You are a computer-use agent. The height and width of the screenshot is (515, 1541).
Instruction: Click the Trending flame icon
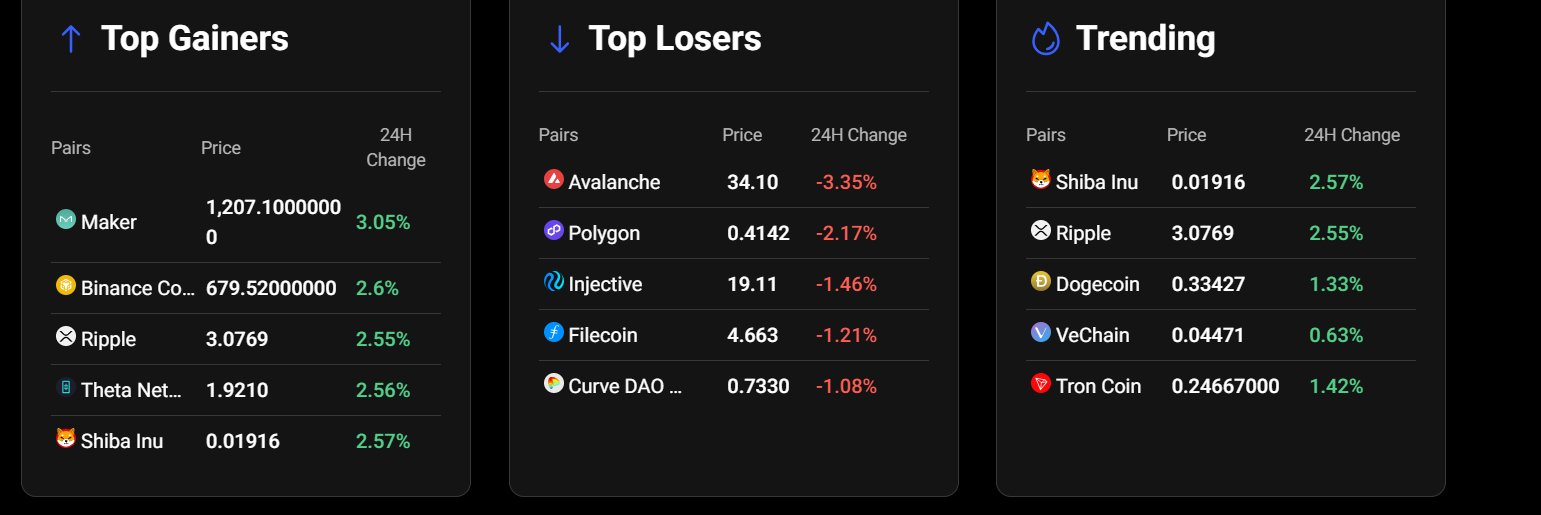1045,39
